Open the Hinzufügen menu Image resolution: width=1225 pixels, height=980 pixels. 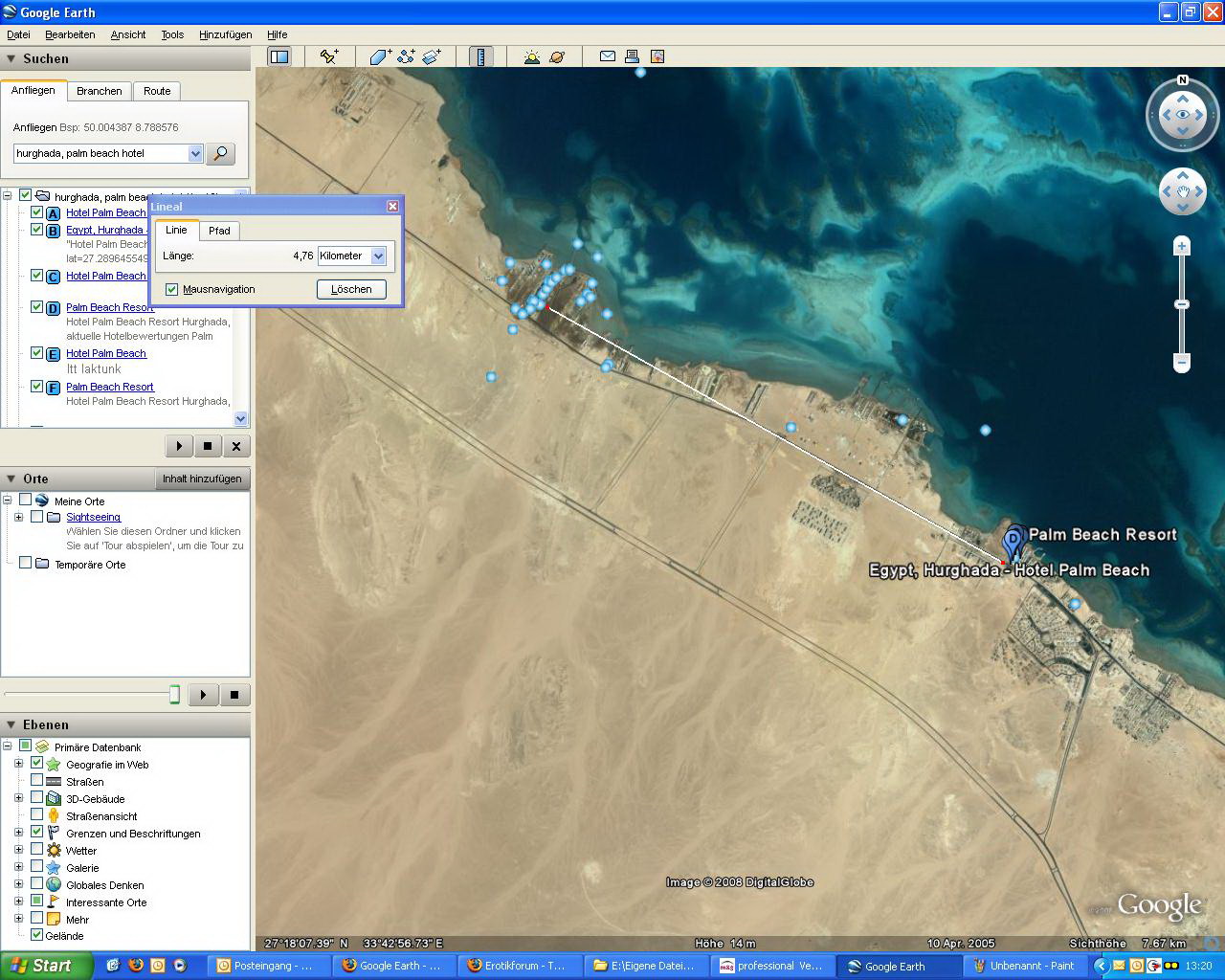tap(225, 34)
